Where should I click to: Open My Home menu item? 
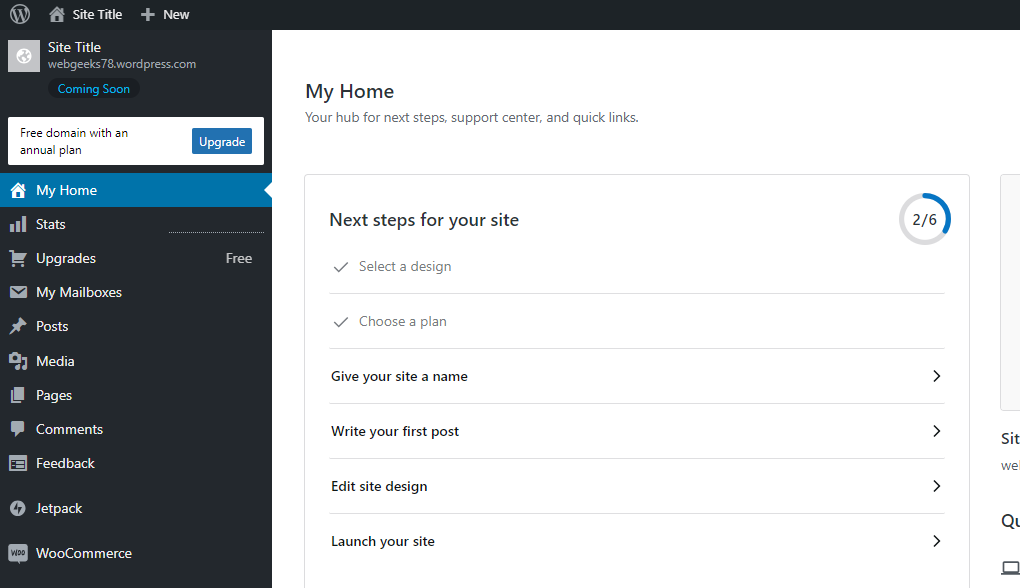pos(136,190)
